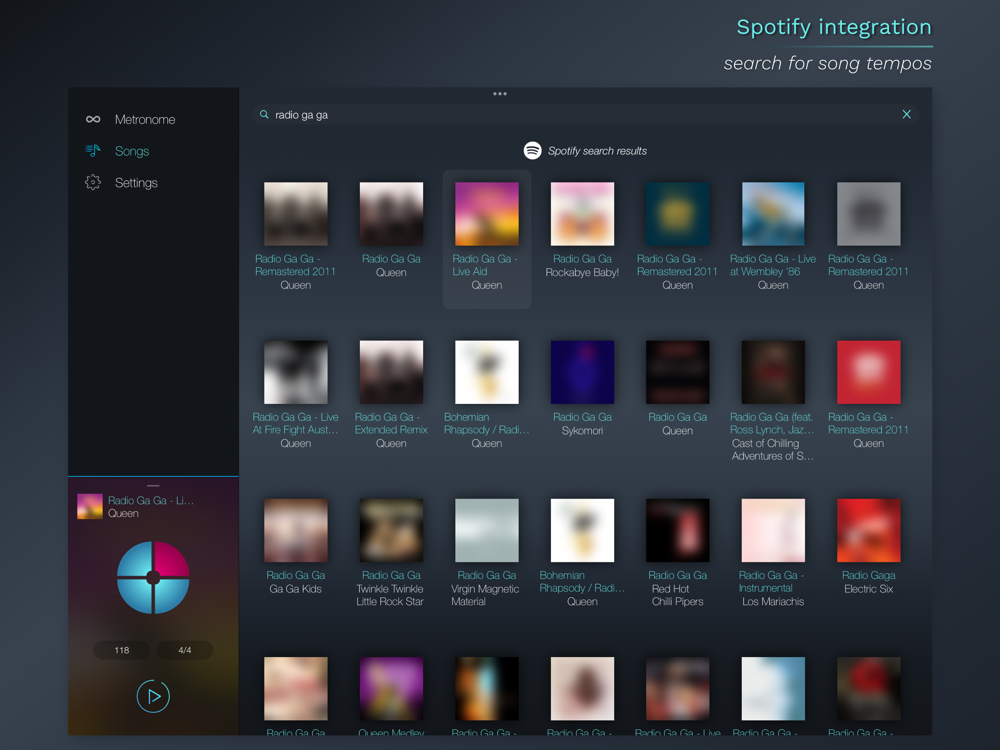Select the Live At Fire Fight Aust… cover
The image size is (1000, 750).
(296, 372)
